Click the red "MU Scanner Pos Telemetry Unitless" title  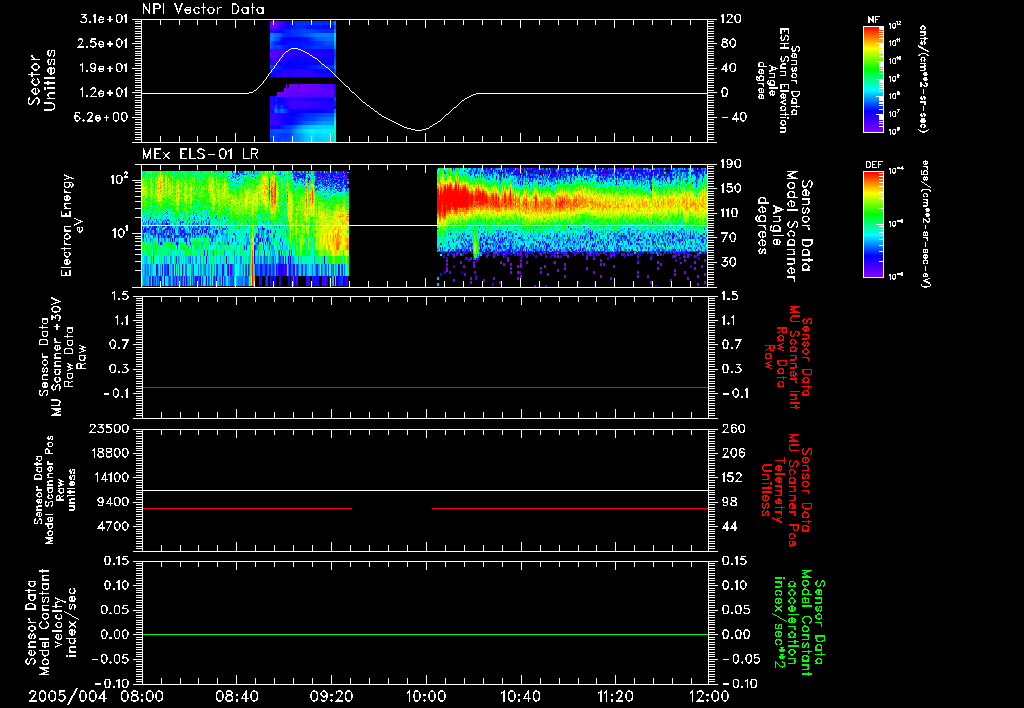click(787, 490)
